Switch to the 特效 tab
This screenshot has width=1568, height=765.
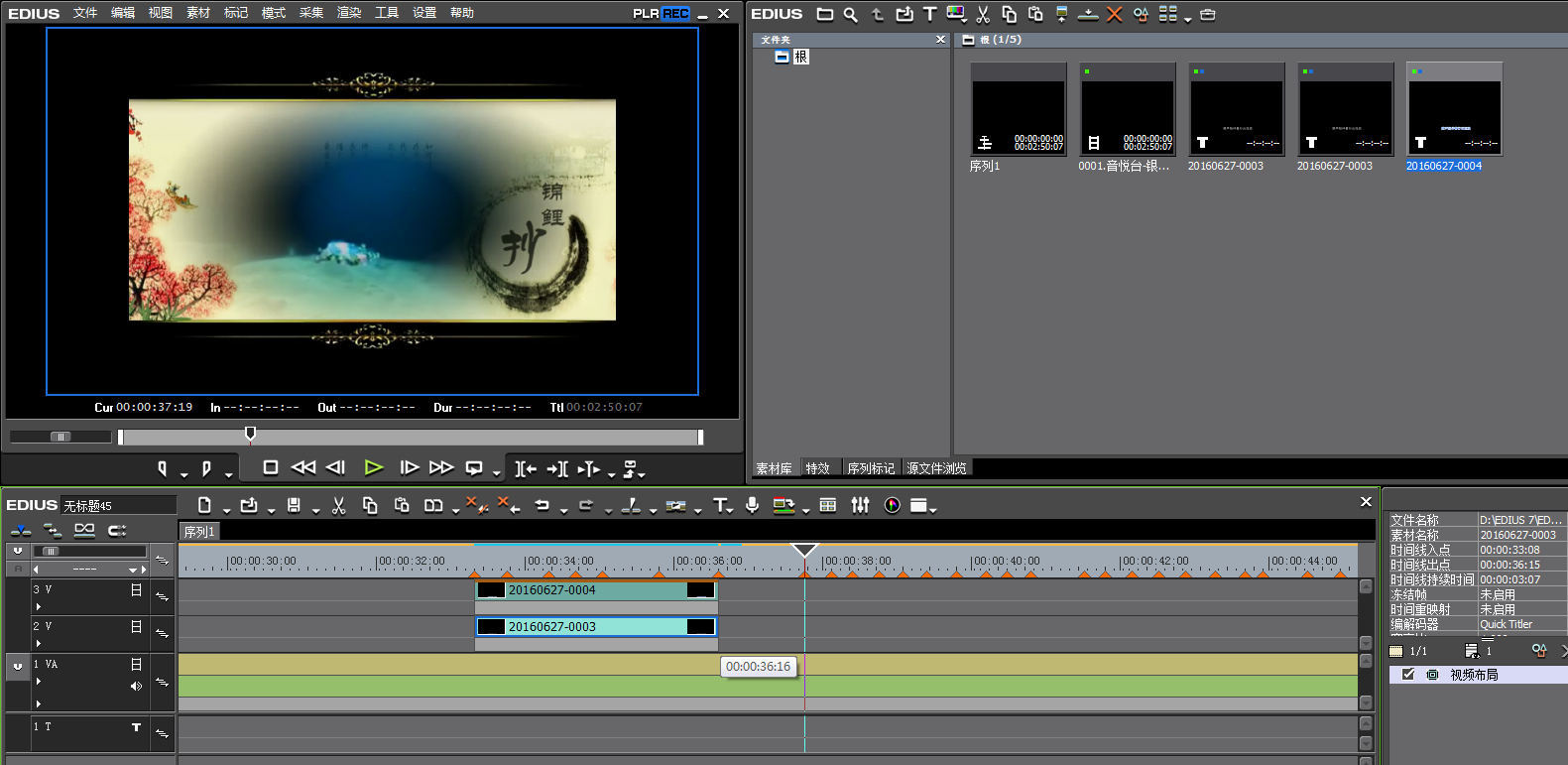[817, 468]
